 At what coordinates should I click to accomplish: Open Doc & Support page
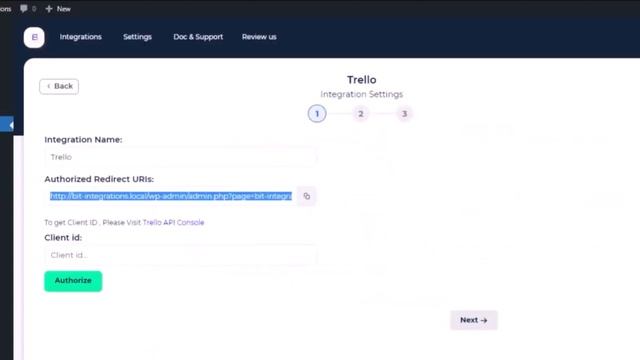point(198,37)
